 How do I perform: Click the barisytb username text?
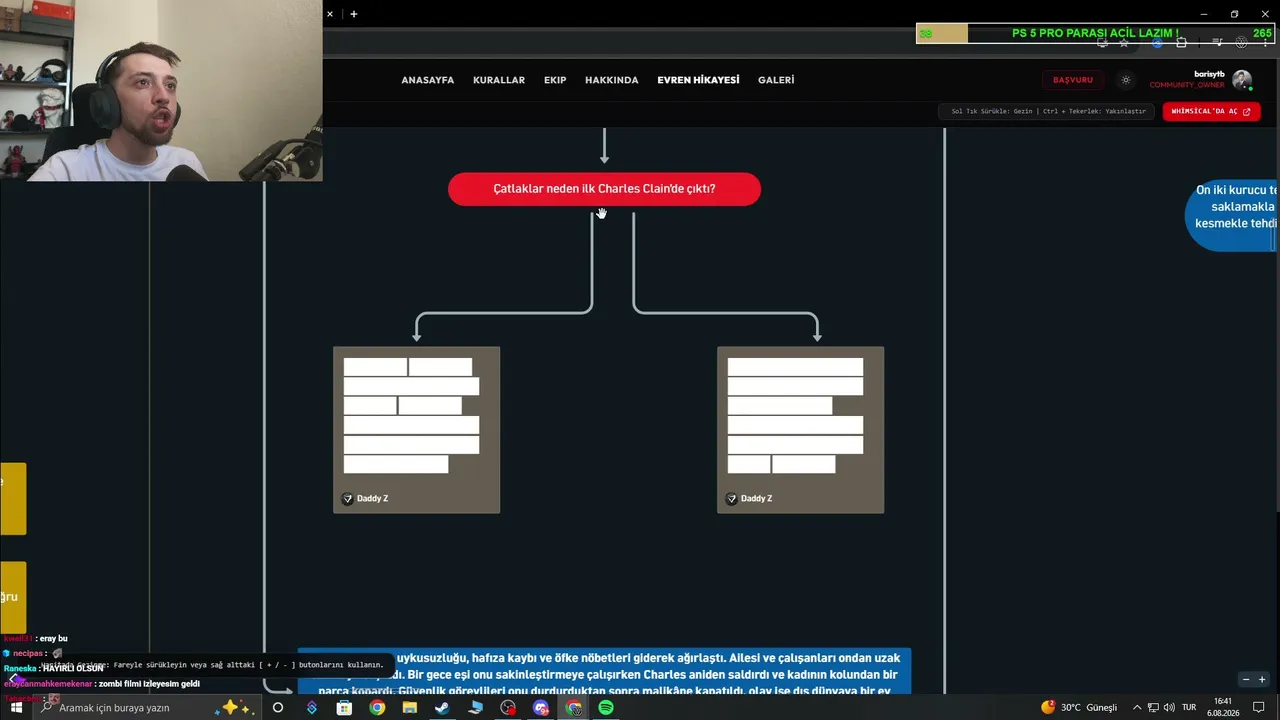click(1209, 74)
